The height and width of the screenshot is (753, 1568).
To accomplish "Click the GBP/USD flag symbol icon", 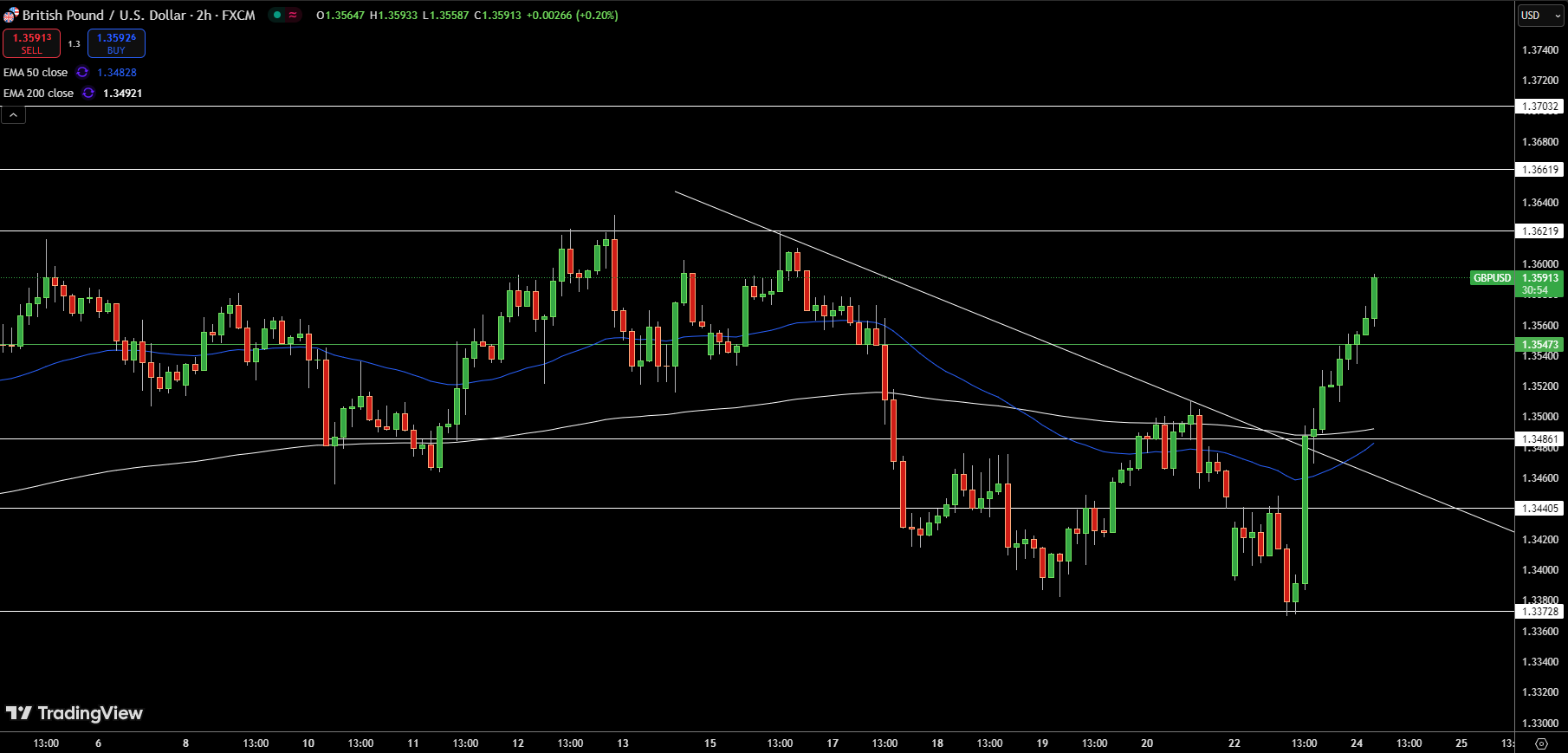I will (x=10, y=15).
